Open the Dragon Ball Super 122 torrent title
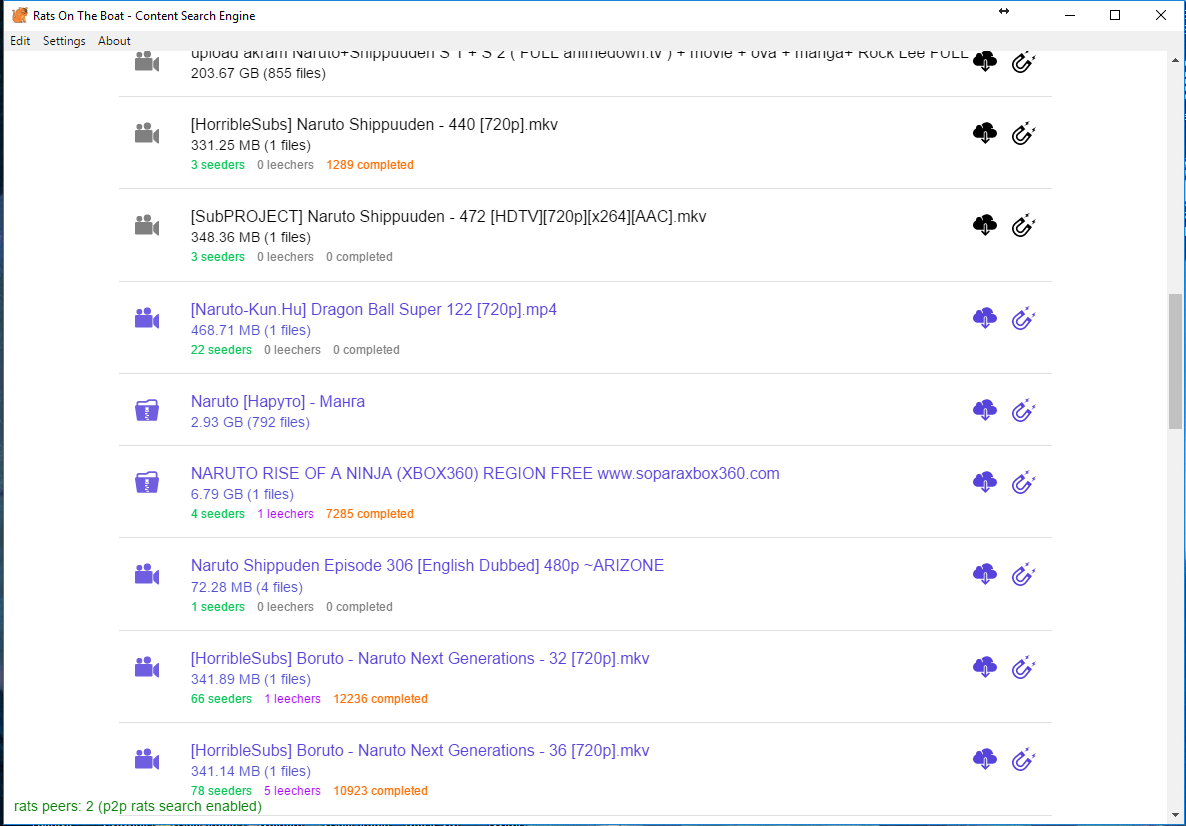This screenshot has width=1186, height=826. pos(373,310)
